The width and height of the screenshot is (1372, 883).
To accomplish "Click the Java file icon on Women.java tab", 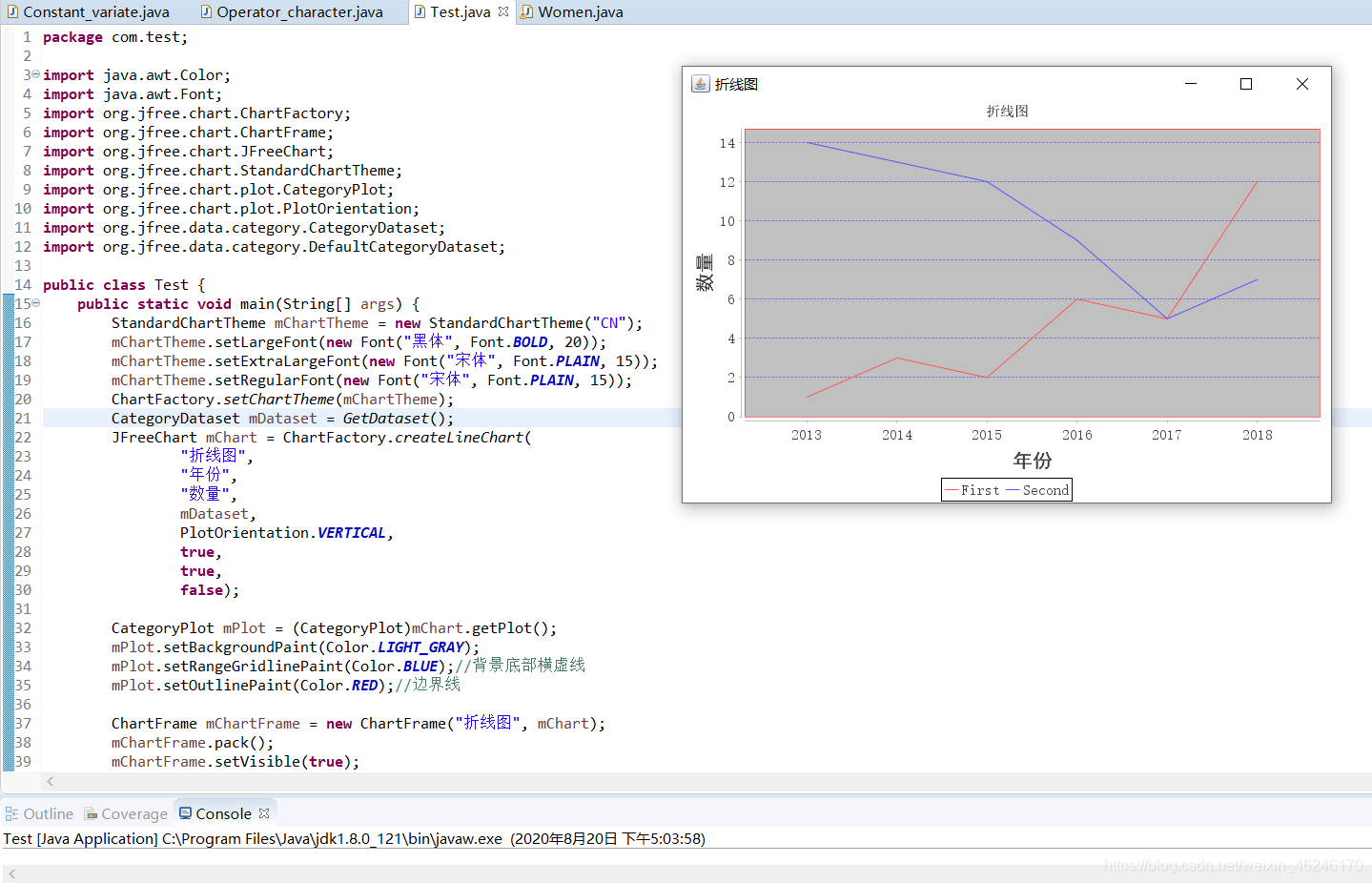I will click(527, 11).
